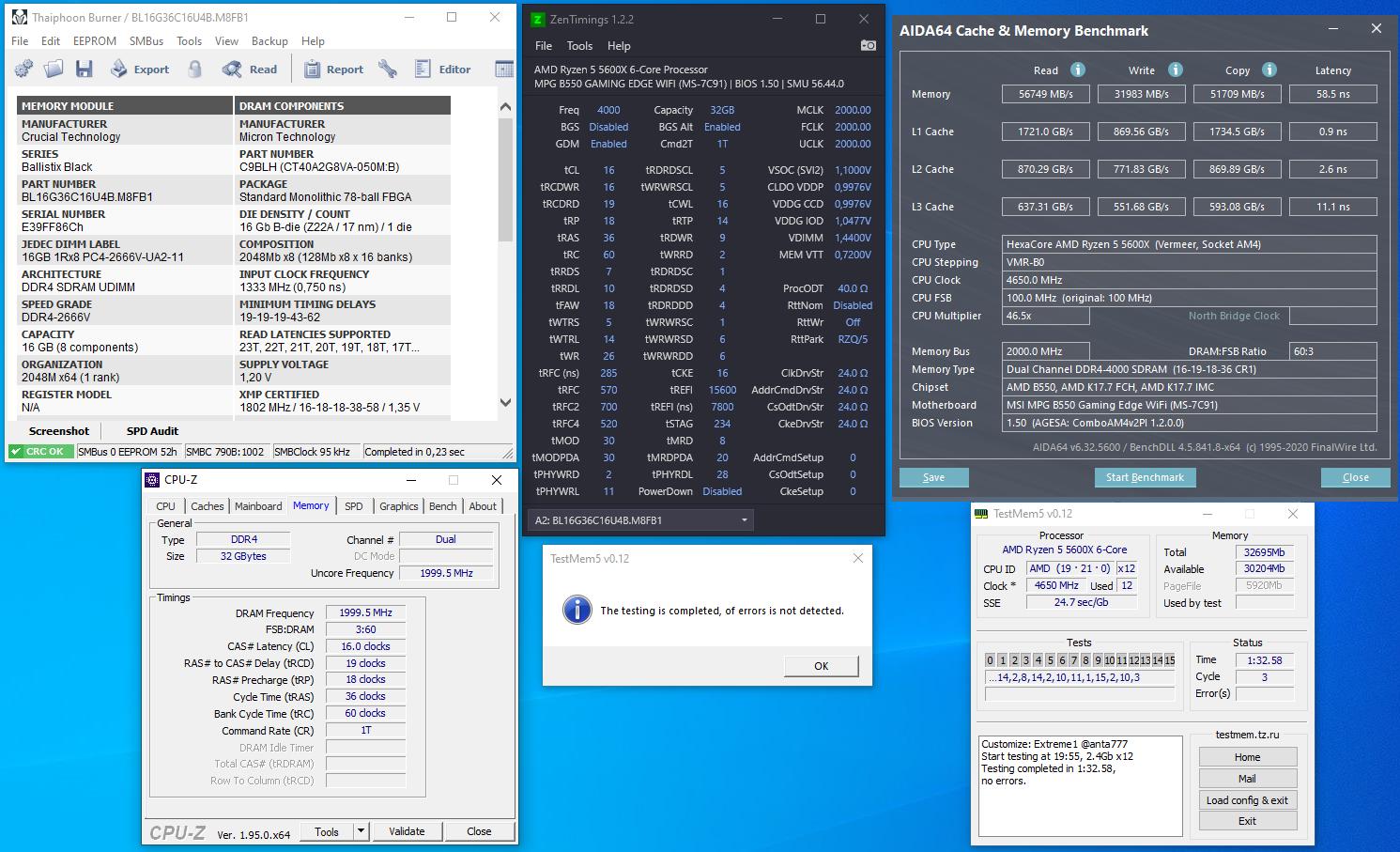
Task: Open the Backup menu in Thaiphoon Burner
Action: click(269, 41)
